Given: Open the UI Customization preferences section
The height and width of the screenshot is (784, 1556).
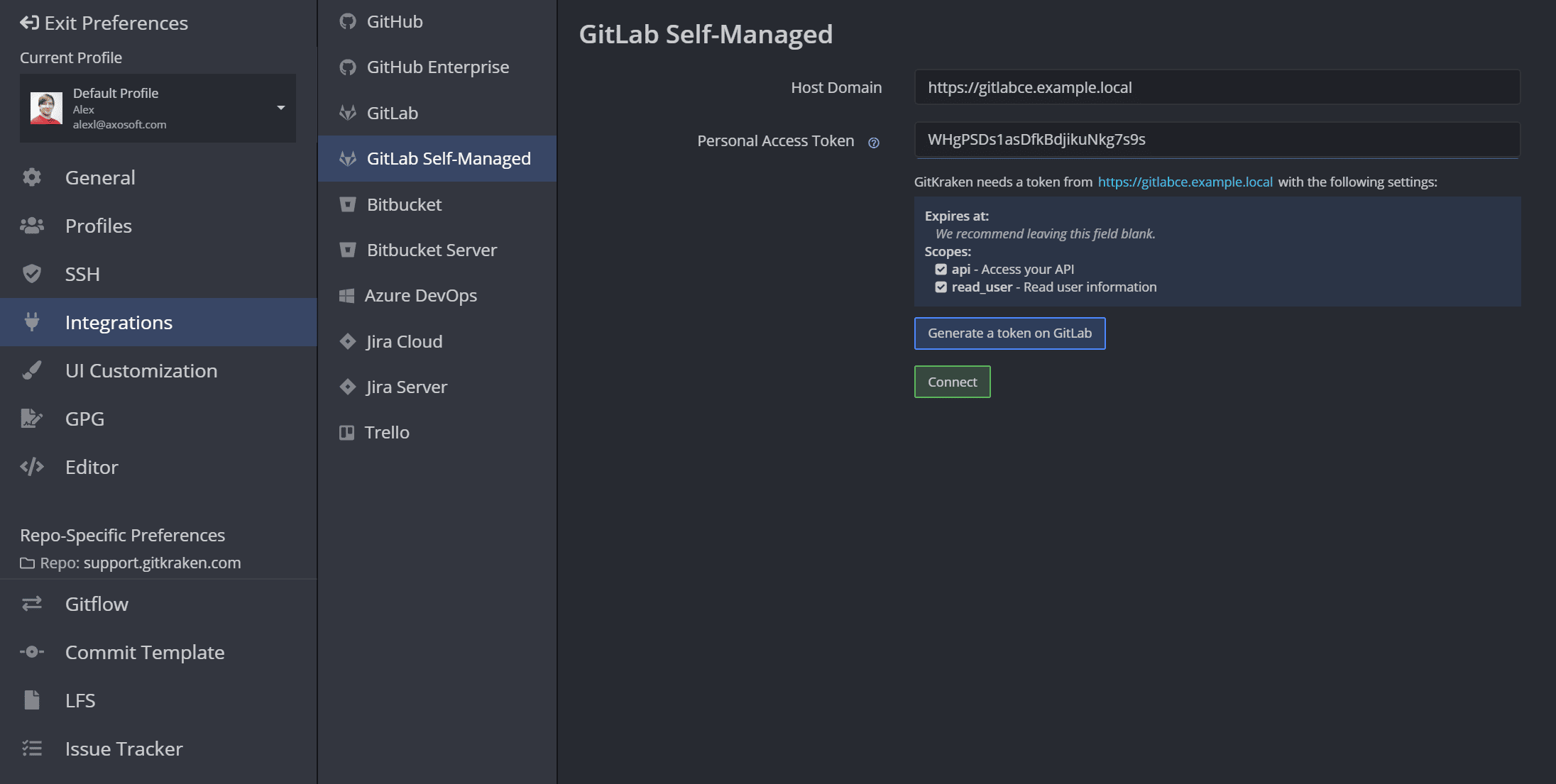Looking at the screenshot, I should 141,370.
